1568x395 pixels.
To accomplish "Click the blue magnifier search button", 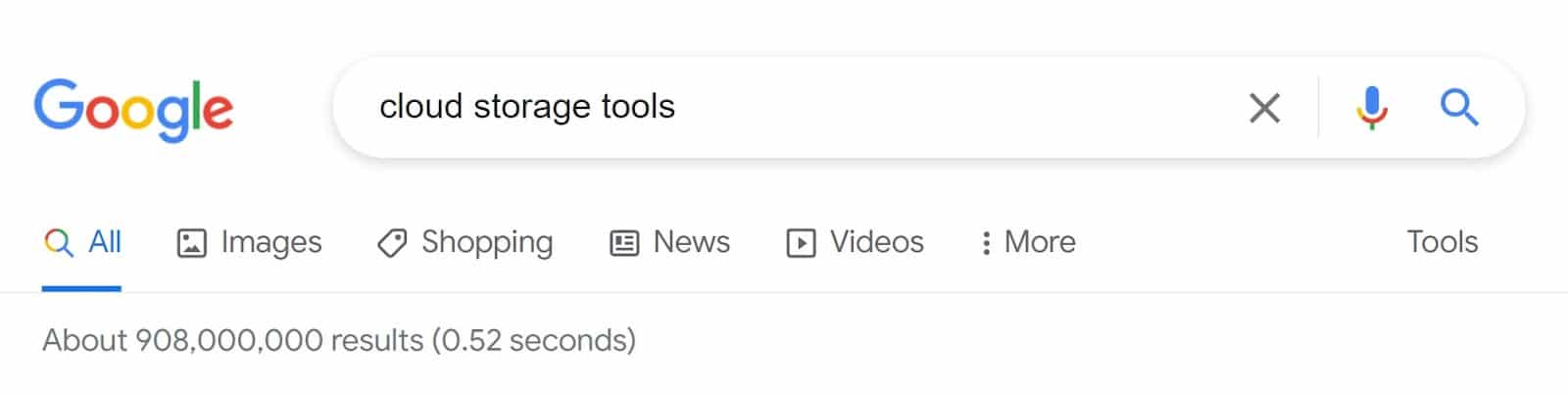I will point(1458,108).
